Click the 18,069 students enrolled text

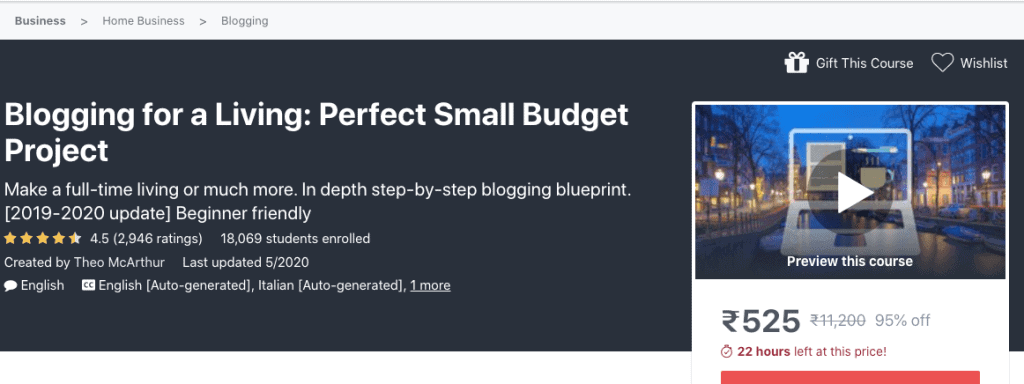295,238
